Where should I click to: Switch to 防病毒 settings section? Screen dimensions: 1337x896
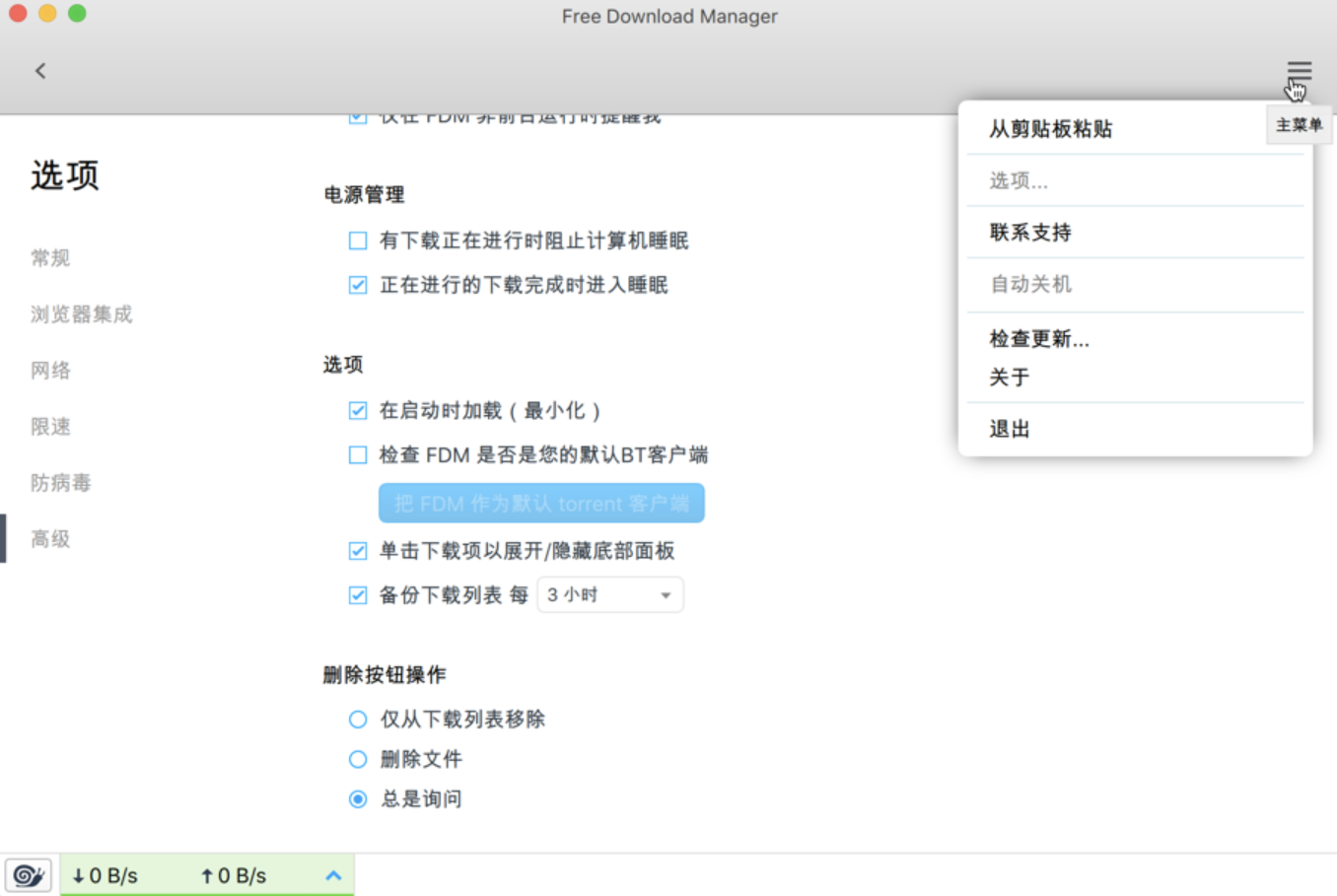(x=60, y=483)
